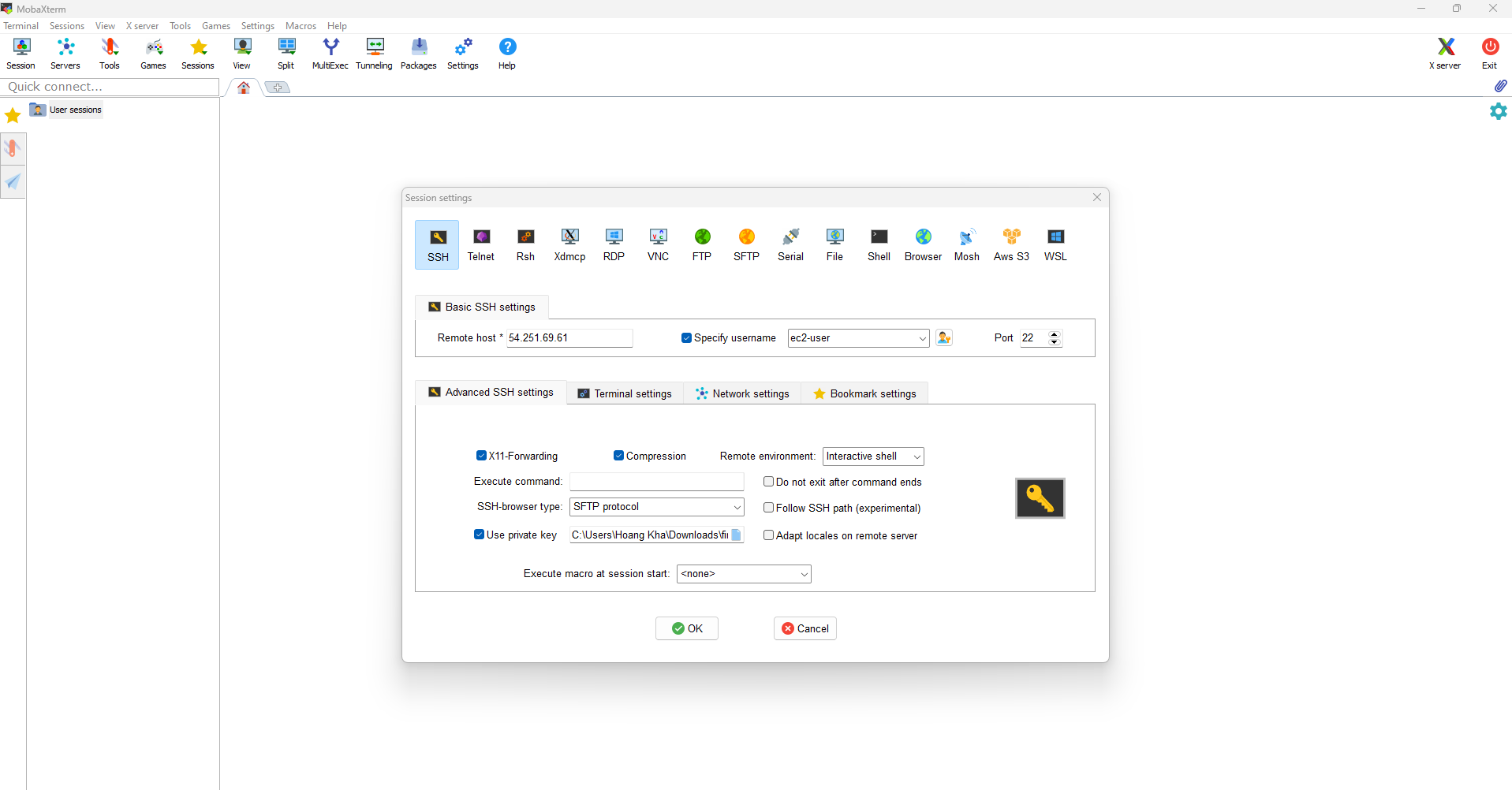
Task: Select the Serial session type
Action: tap(790, 244)
